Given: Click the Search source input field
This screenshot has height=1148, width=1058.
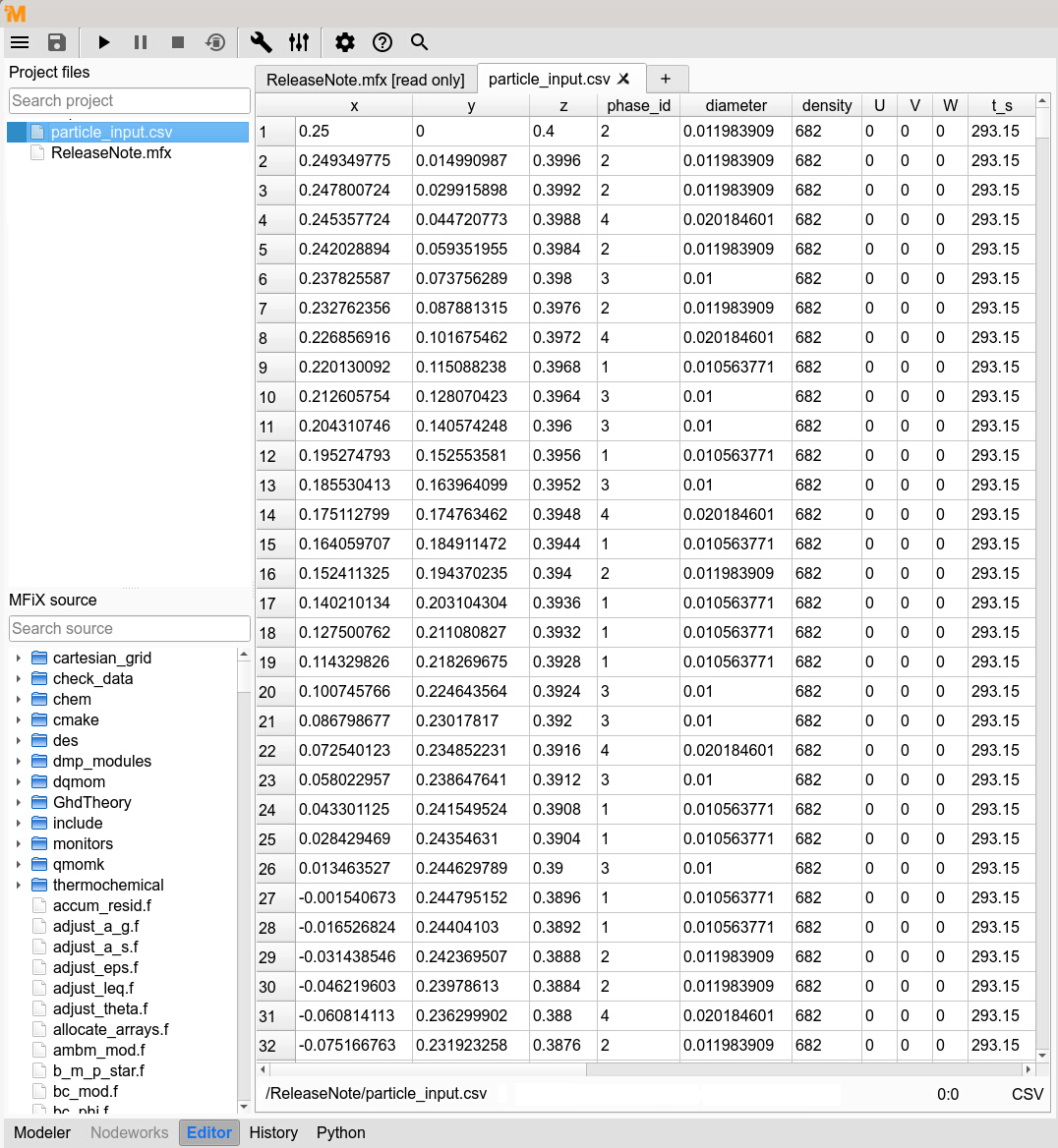Looking at the screenshot, I should 130,628.
